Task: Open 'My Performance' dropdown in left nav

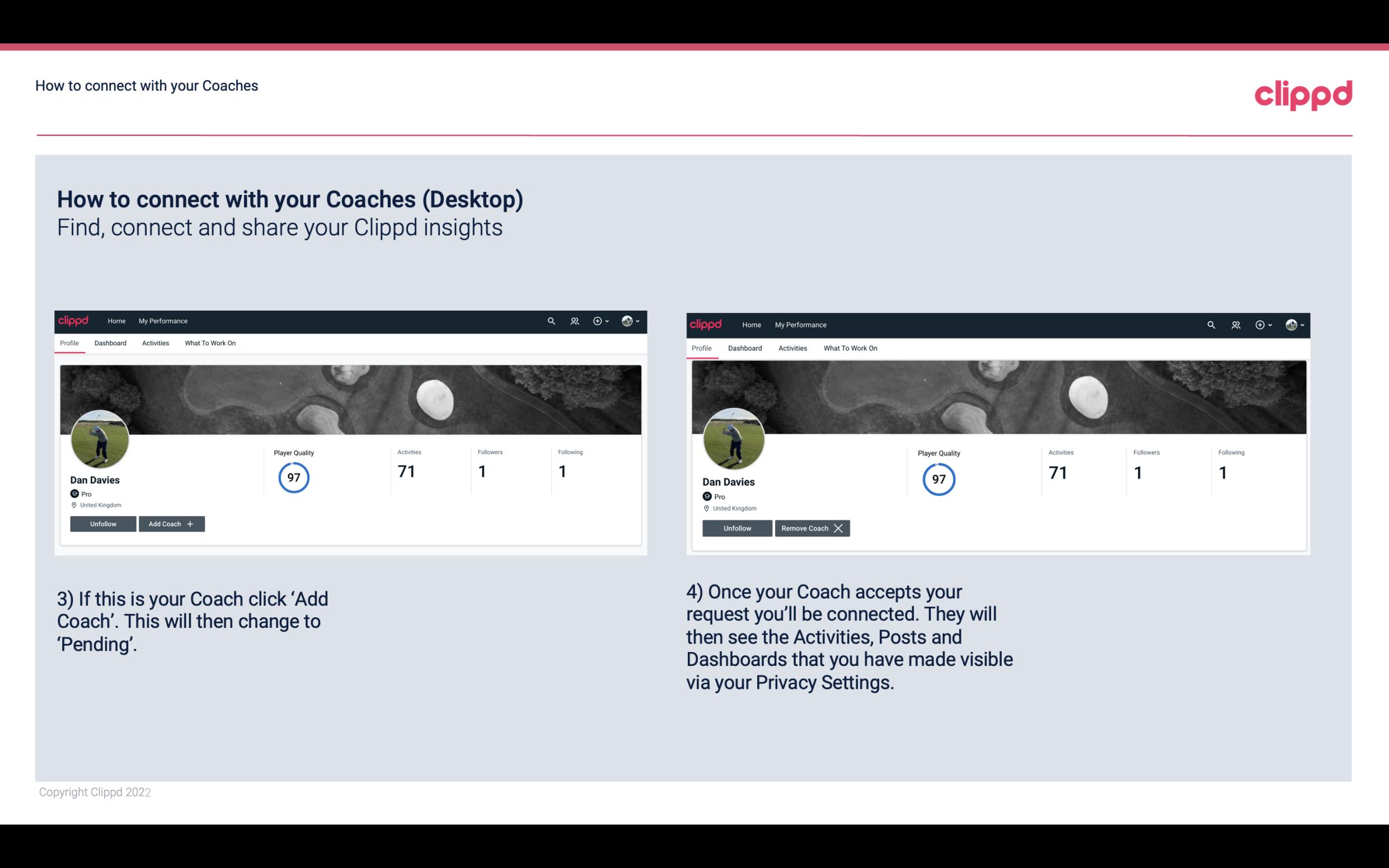Action: (x=162, y=321)
